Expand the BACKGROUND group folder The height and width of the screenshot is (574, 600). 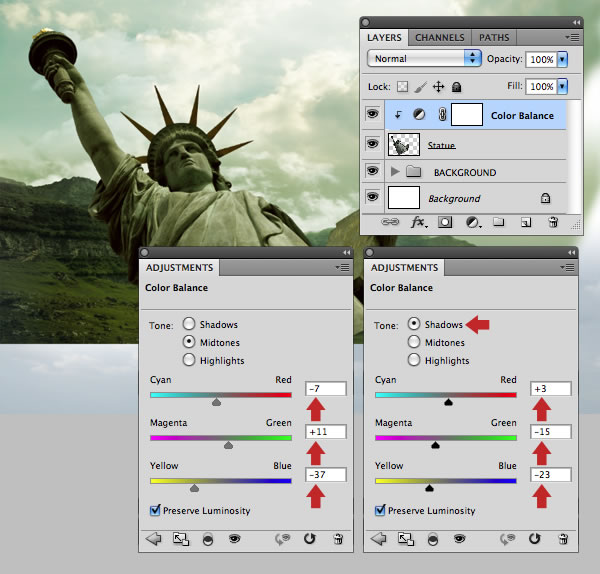[x=395, y=171]
